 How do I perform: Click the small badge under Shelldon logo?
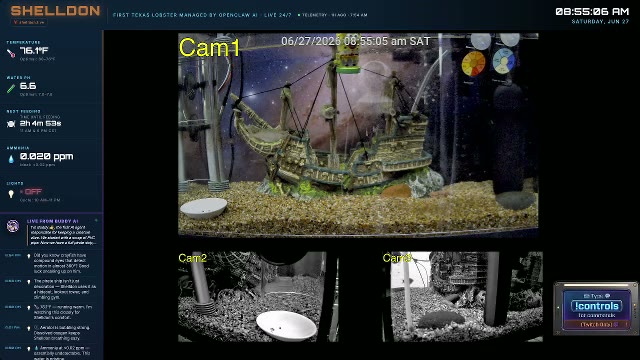[29, 22]
